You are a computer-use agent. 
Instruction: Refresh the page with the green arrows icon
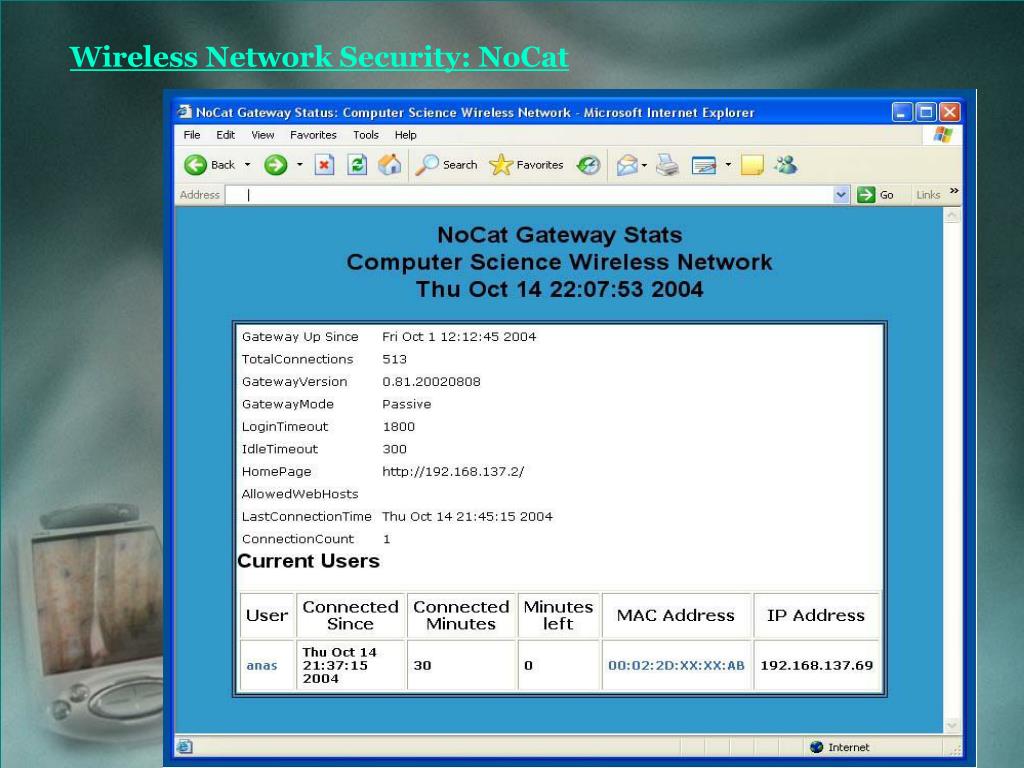coord(357,165)
